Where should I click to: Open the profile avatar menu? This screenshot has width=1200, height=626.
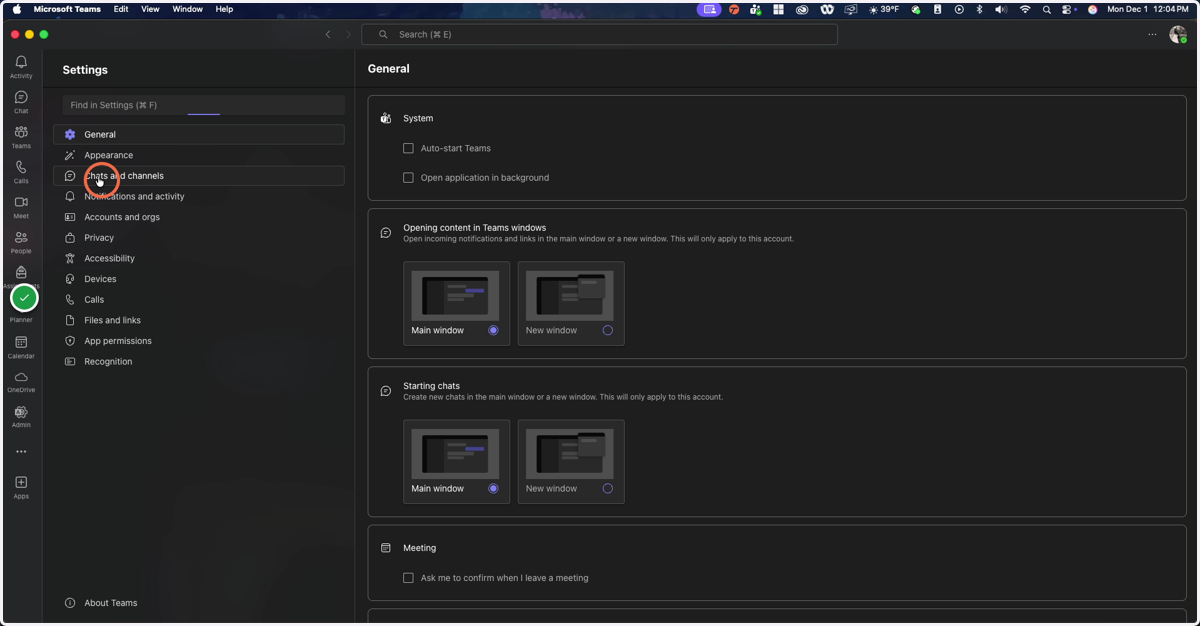1178,34
